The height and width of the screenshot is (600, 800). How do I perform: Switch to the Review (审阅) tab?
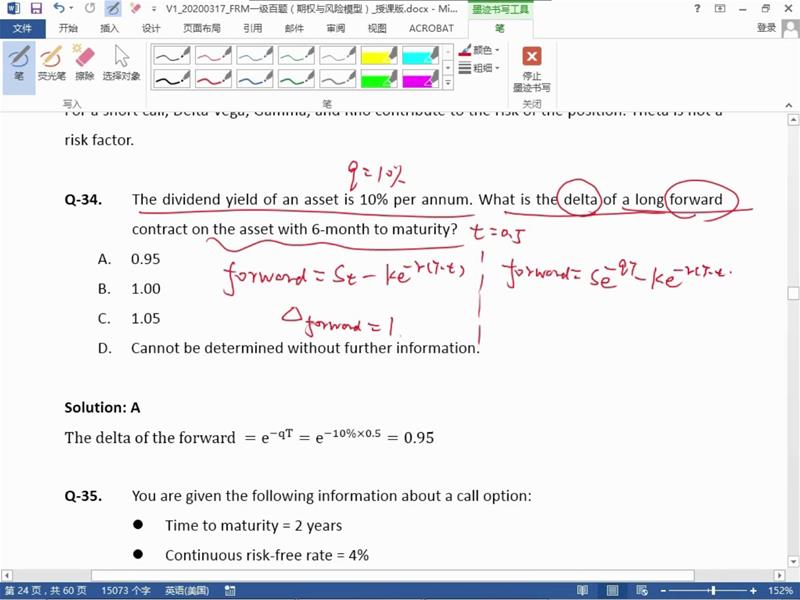335,29
